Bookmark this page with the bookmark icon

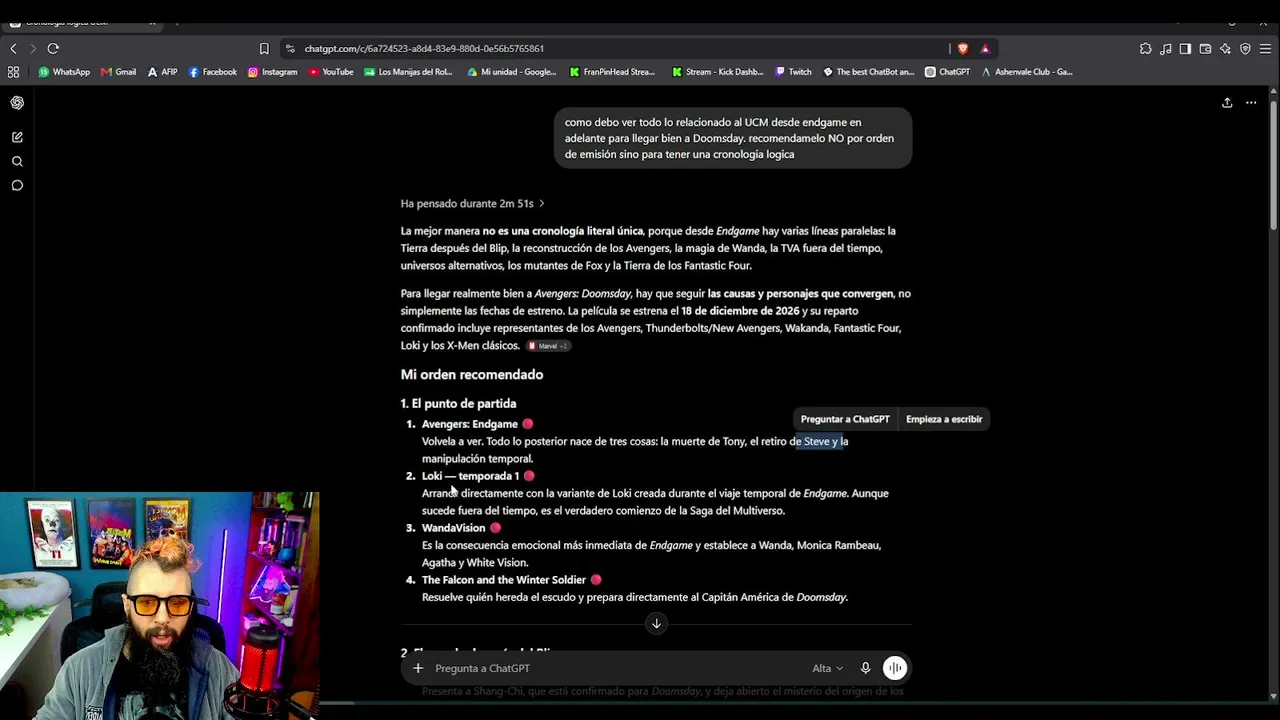[x=264, y=48]
